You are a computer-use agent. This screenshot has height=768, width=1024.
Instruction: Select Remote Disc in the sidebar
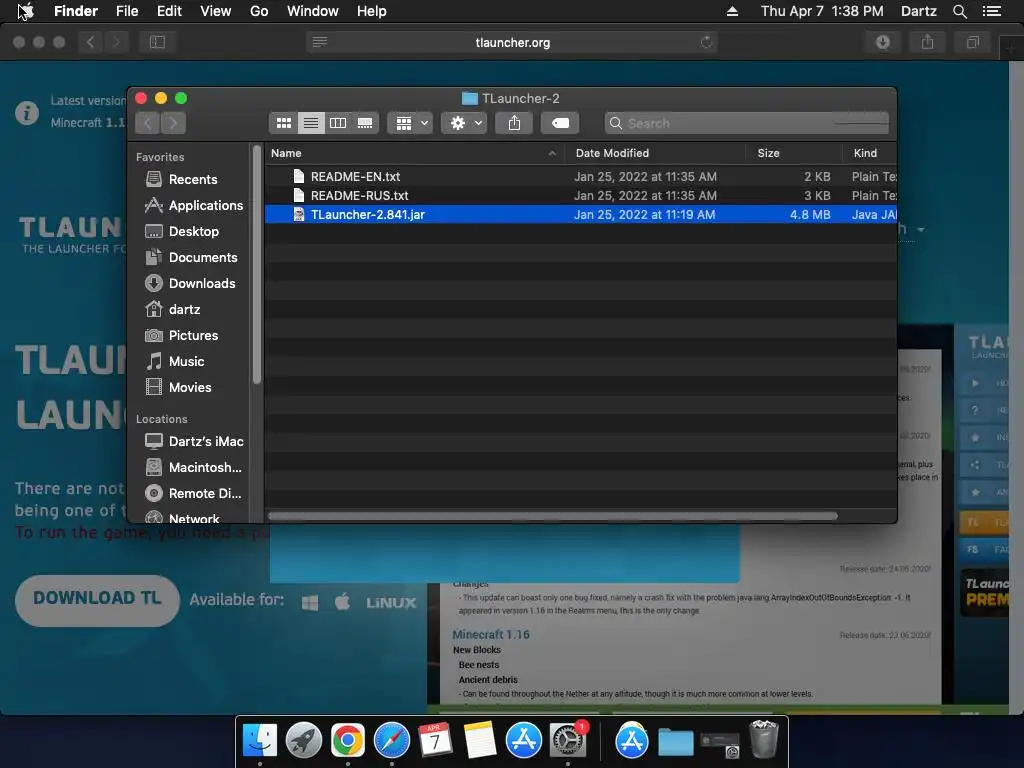[193, 494]
